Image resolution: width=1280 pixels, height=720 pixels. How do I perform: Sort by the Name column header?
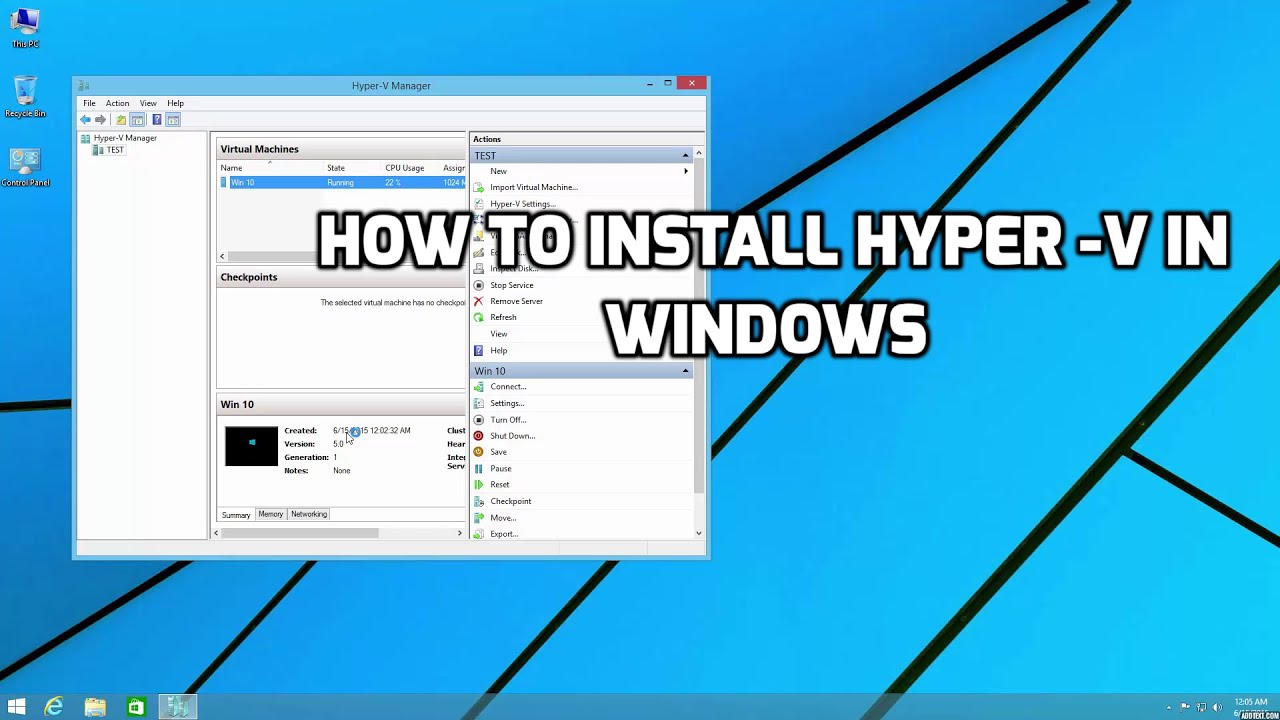pyautogui.click(x=231, y=168)
